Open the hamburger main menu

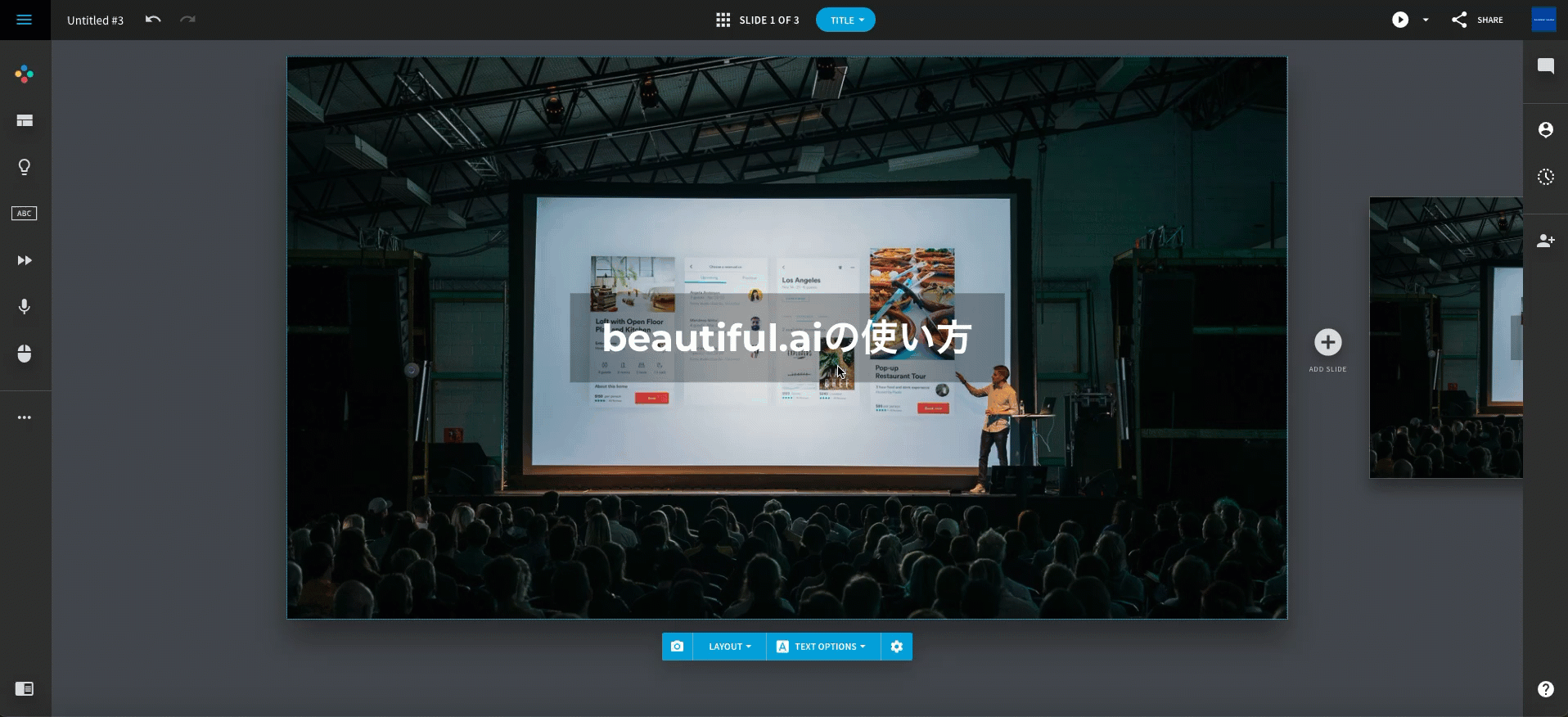click(25, 20)
